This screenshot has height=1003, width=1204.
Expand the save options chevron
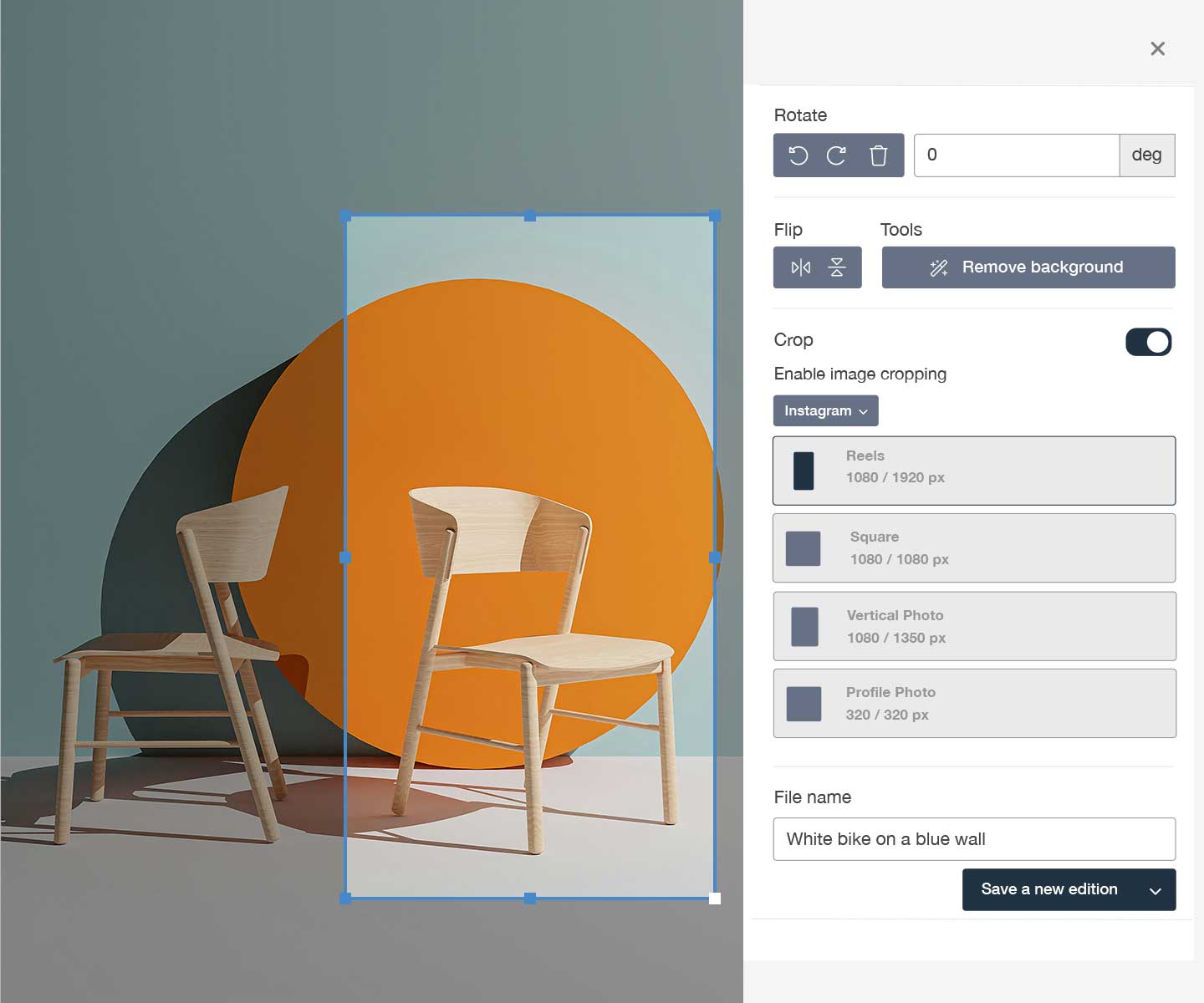[1156, 890]
